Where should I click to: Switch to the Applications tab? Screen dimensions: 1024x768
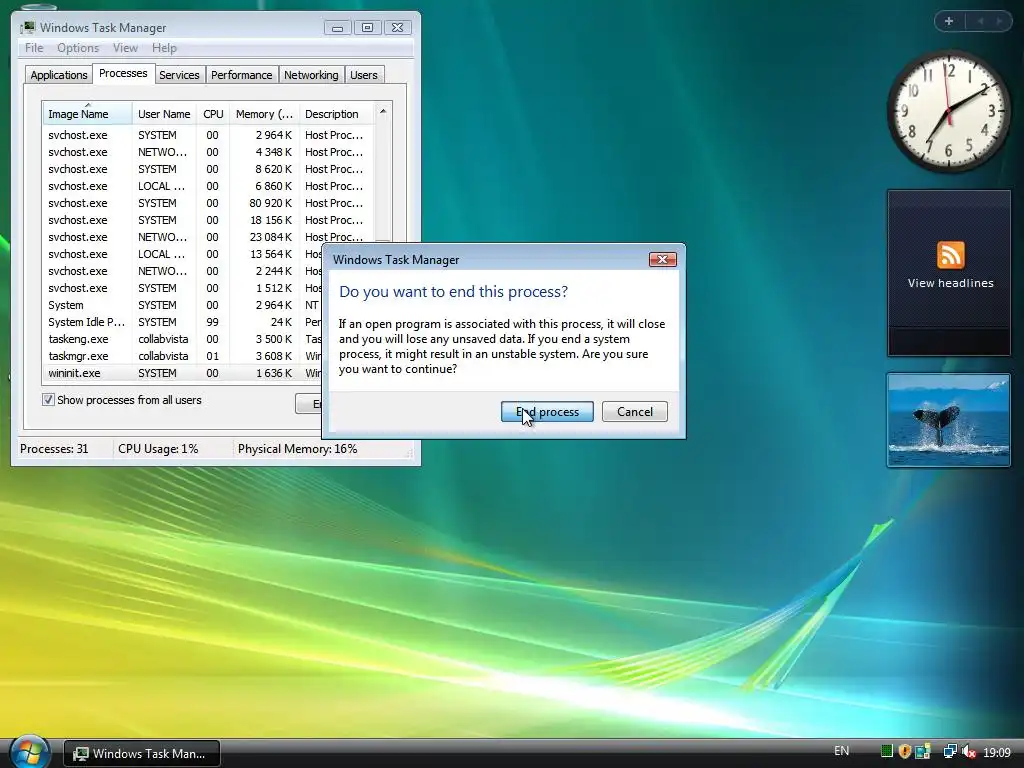click(x=59, y=75)
